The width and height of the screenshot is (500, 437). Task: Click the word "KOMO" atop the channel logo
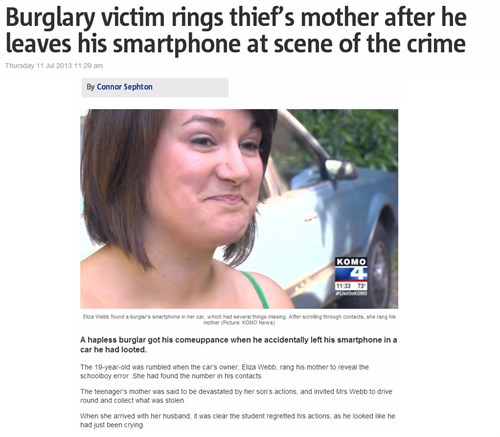351,262
